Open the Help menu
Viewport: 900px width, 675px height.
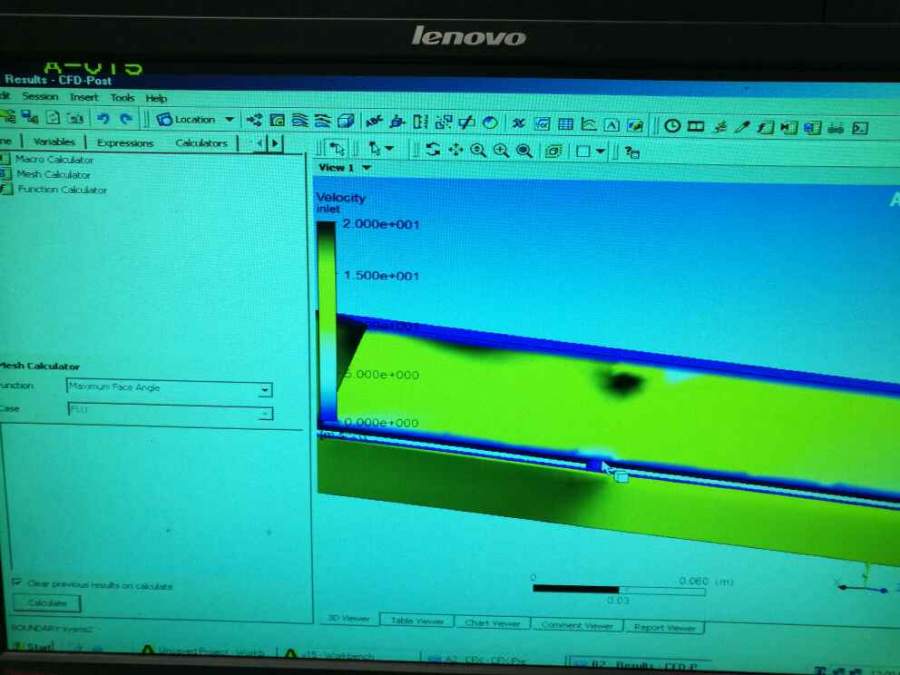pos(156,98)
